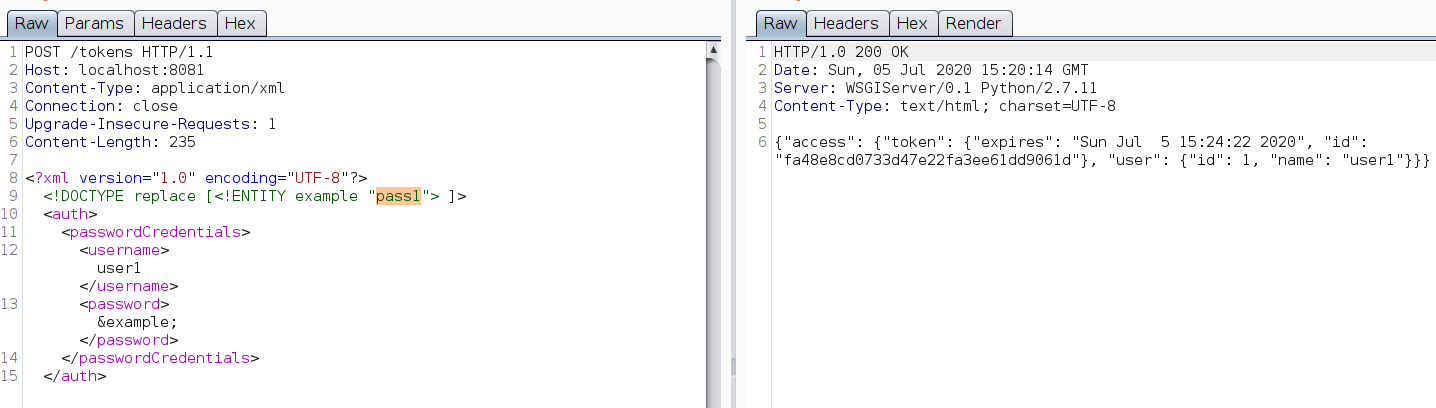Select the request Raw tab
Screen dimensions: 1436x408
[x=31, y=23]
